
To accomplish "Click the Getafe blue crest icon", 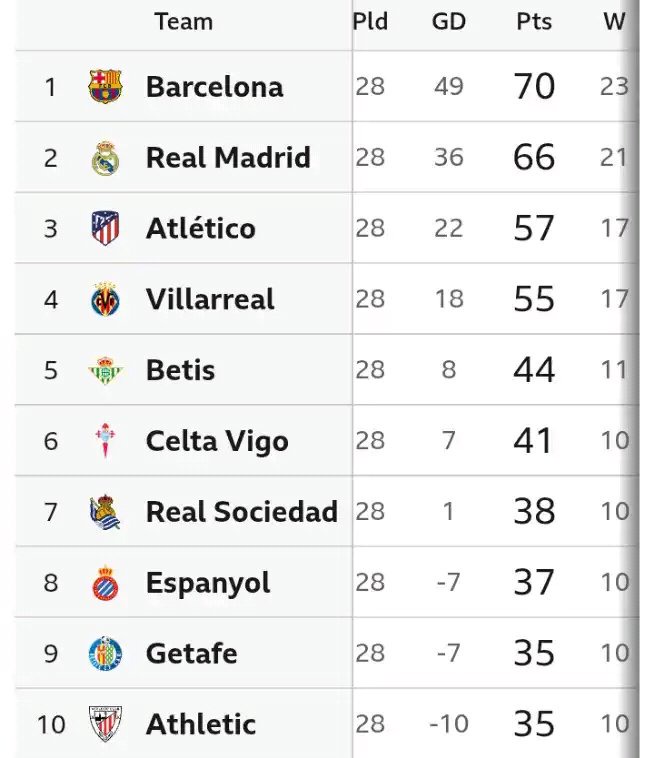I will coord(105,654).
